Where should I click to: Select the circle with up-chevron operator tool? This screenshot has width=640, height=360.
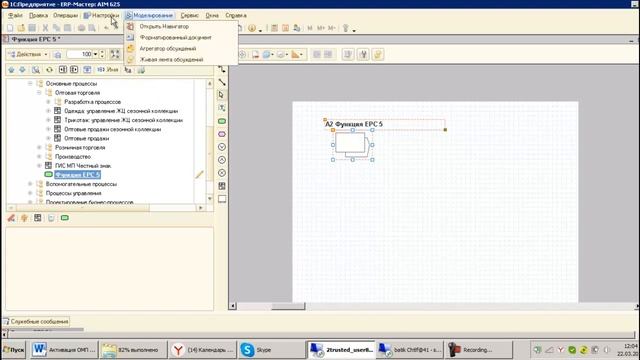click(x=222, y=160)
